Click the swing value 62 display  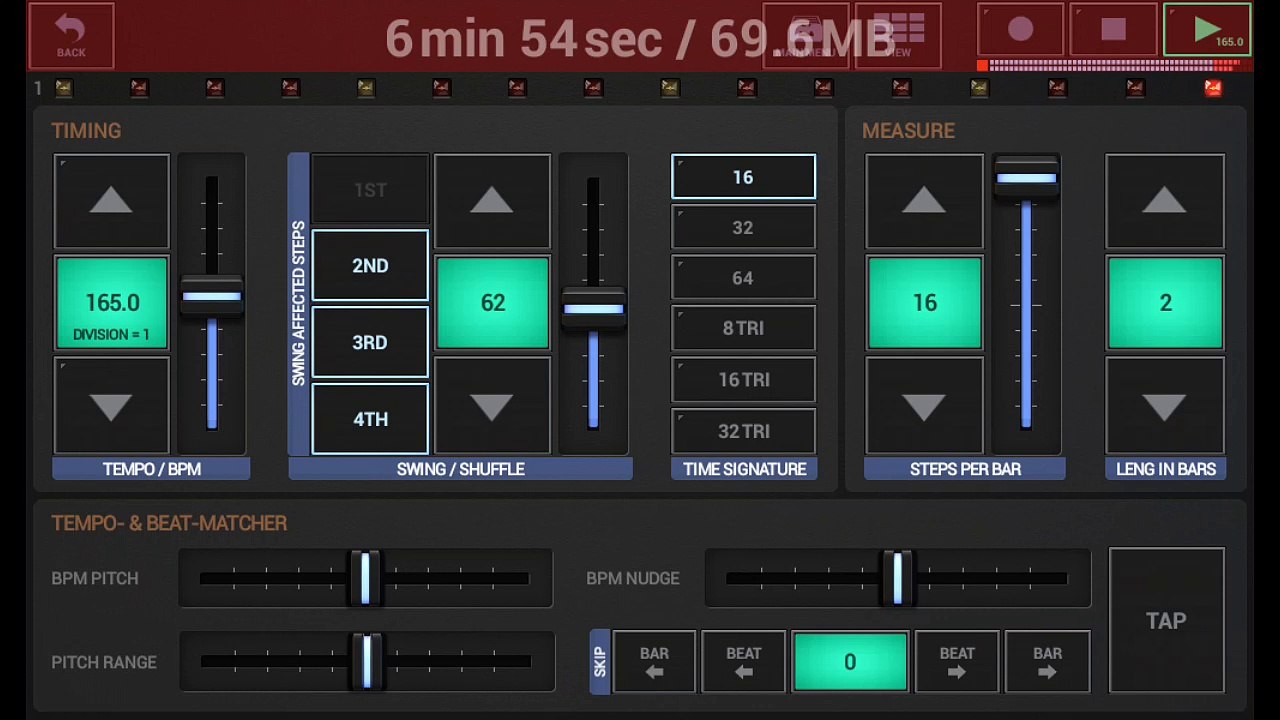(492, 303)
